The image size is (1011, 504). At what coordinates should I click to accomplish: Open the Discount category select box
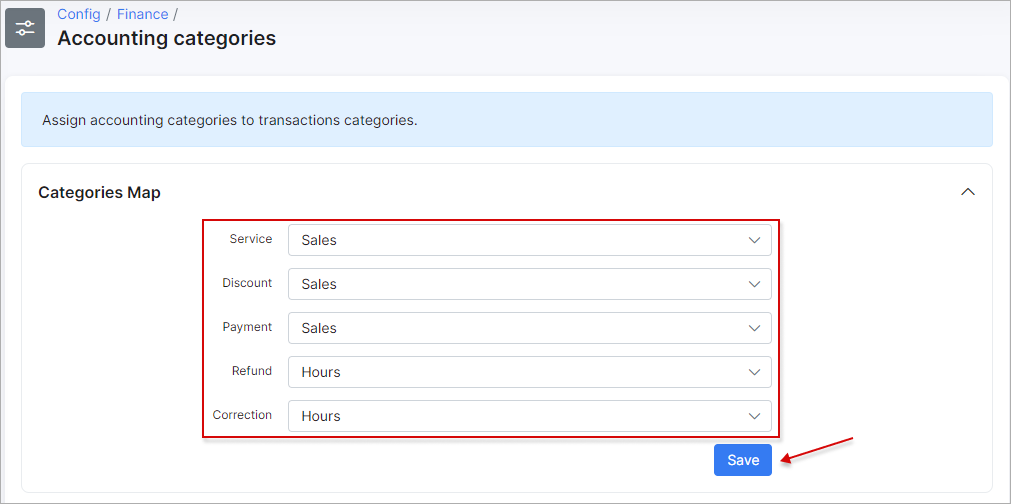(529, 284)
